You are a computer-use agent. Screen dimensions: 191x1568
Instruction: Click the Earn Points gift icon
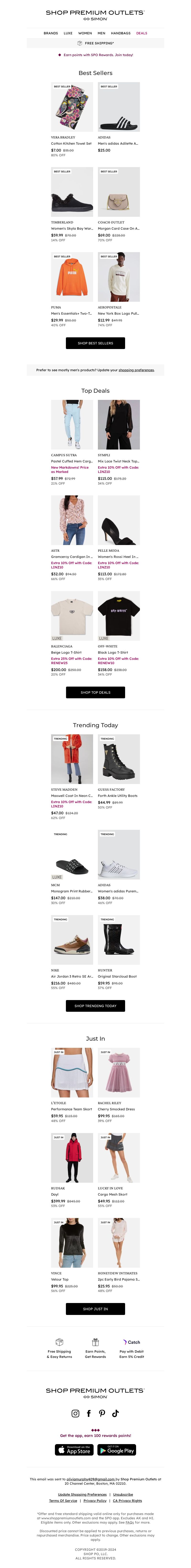[95, 1342]
